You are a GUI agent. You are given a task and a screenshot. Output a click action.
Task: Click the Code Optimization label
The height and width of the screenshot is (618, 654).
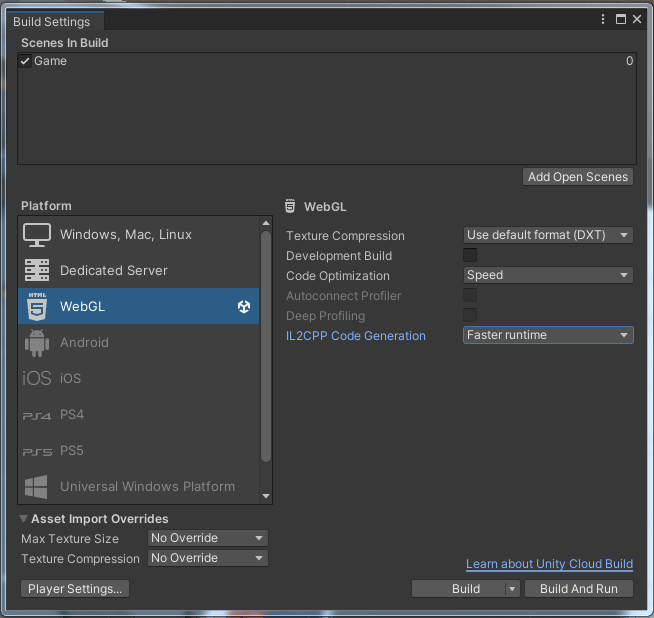click(338, 276)
